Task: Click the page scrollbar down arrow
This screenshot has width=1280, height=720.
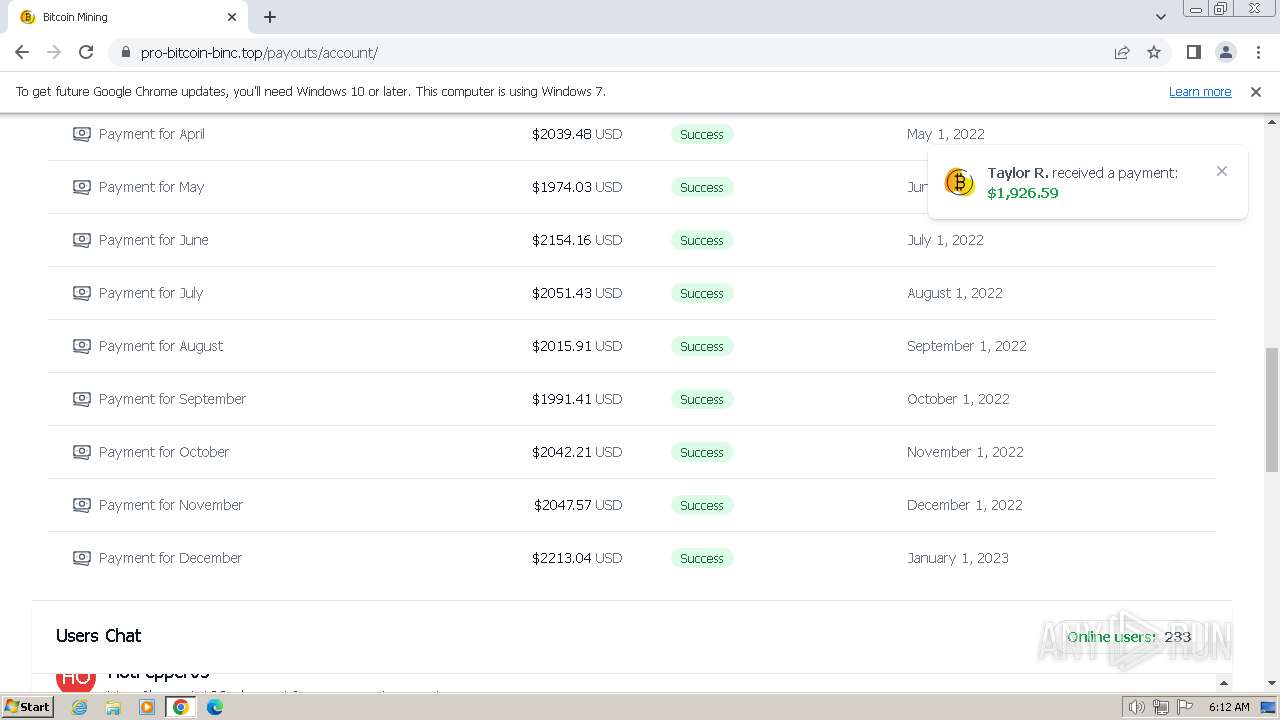Action: coord(1272,683)
